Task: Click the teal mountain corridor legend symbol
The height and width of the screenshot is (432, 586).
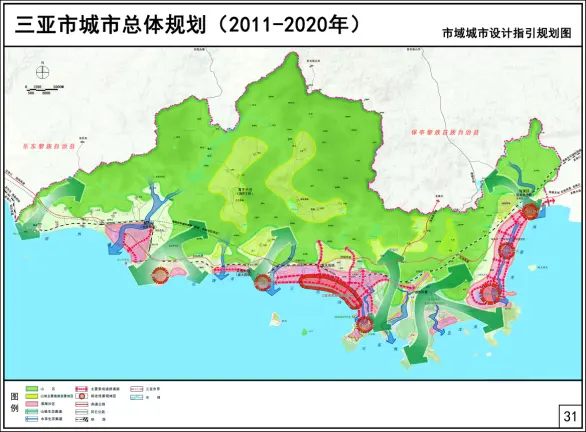Action: pos(32,411)
